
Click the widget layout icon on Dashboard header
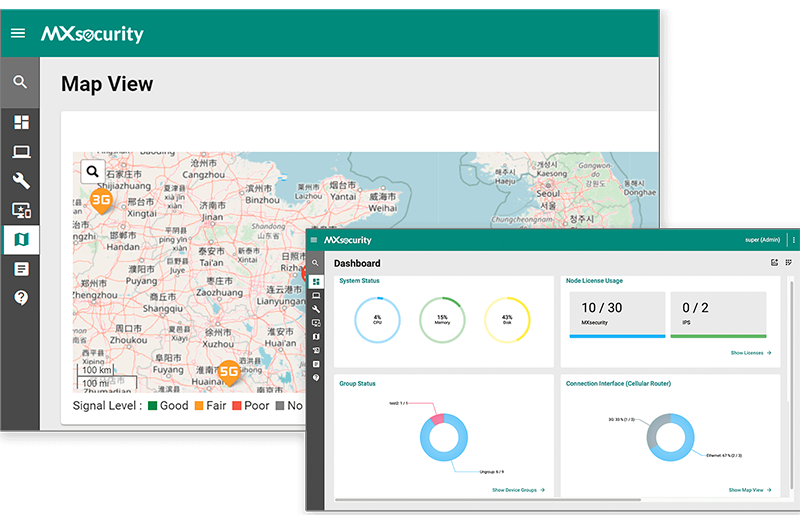[788, 262]
